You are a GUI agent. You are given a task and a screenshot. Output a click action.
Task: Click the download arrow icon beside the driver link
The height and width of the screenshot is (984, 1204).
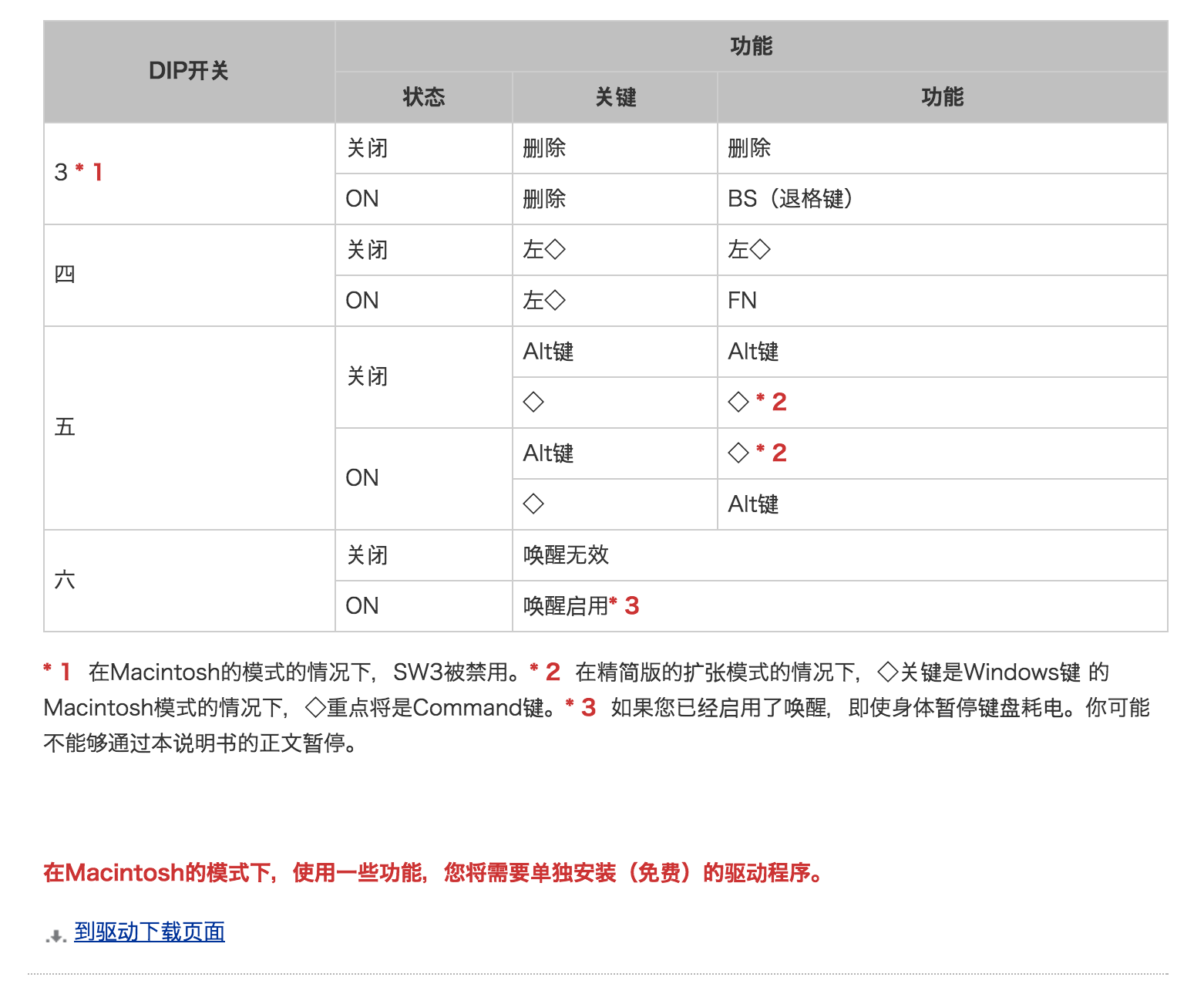point(54,933)
